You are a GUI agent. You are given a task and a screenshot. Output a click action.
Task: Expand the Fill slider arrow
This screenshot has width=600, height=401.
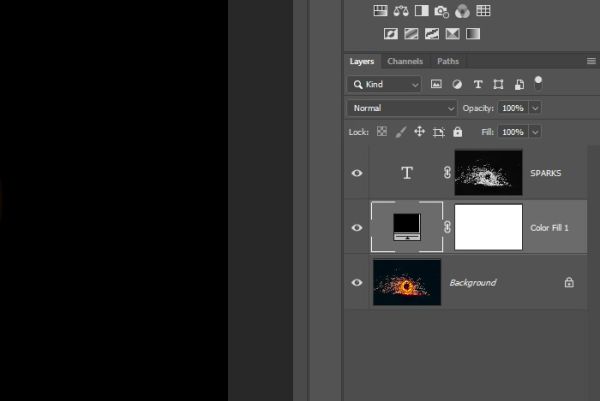(x=535, y=132)
